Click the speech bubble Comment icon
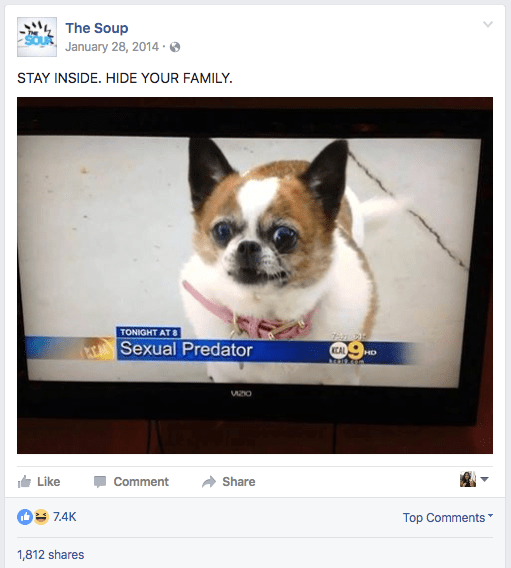This screenshot has height=568, width=511. 100,482
